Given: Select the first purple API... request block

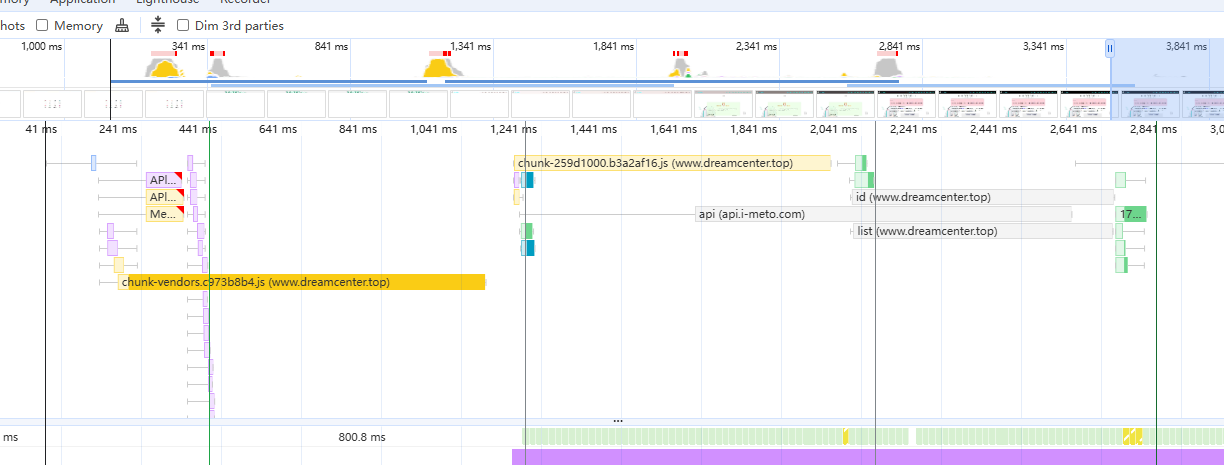Looking at the screenshot, I should tap(164, 180).
